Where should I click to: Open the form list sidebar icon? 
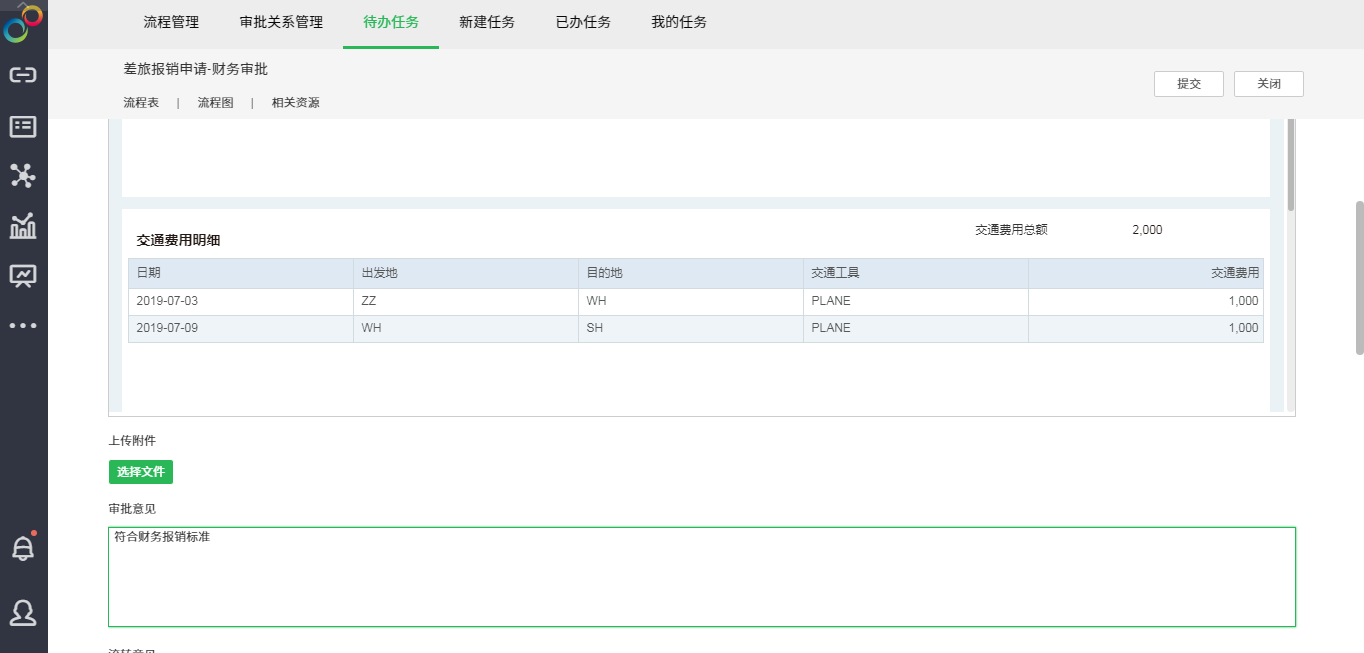pyautogui.click(x=23, y=126)
